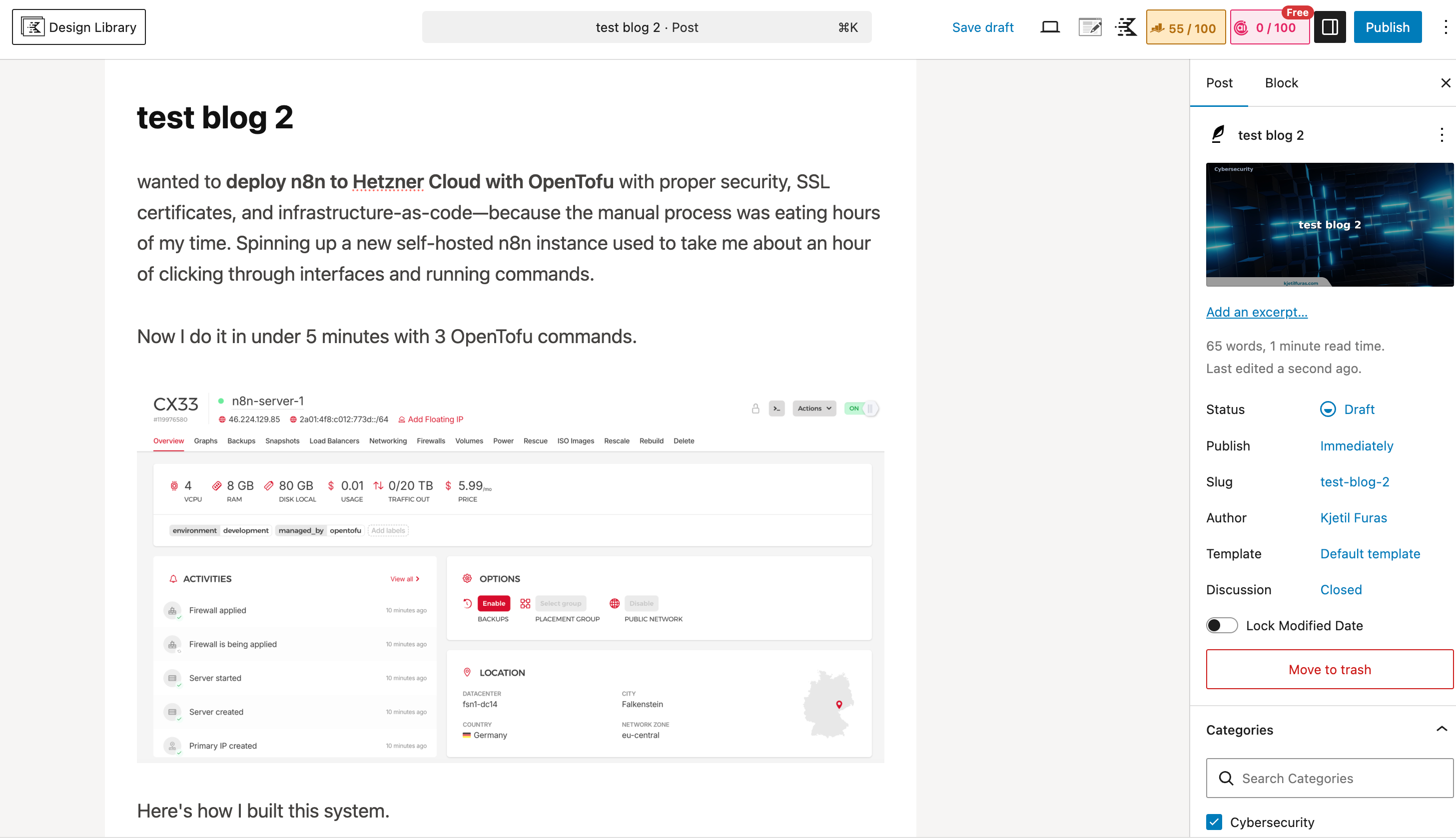
Task: Click Save draft
Action: coord(983,26)
